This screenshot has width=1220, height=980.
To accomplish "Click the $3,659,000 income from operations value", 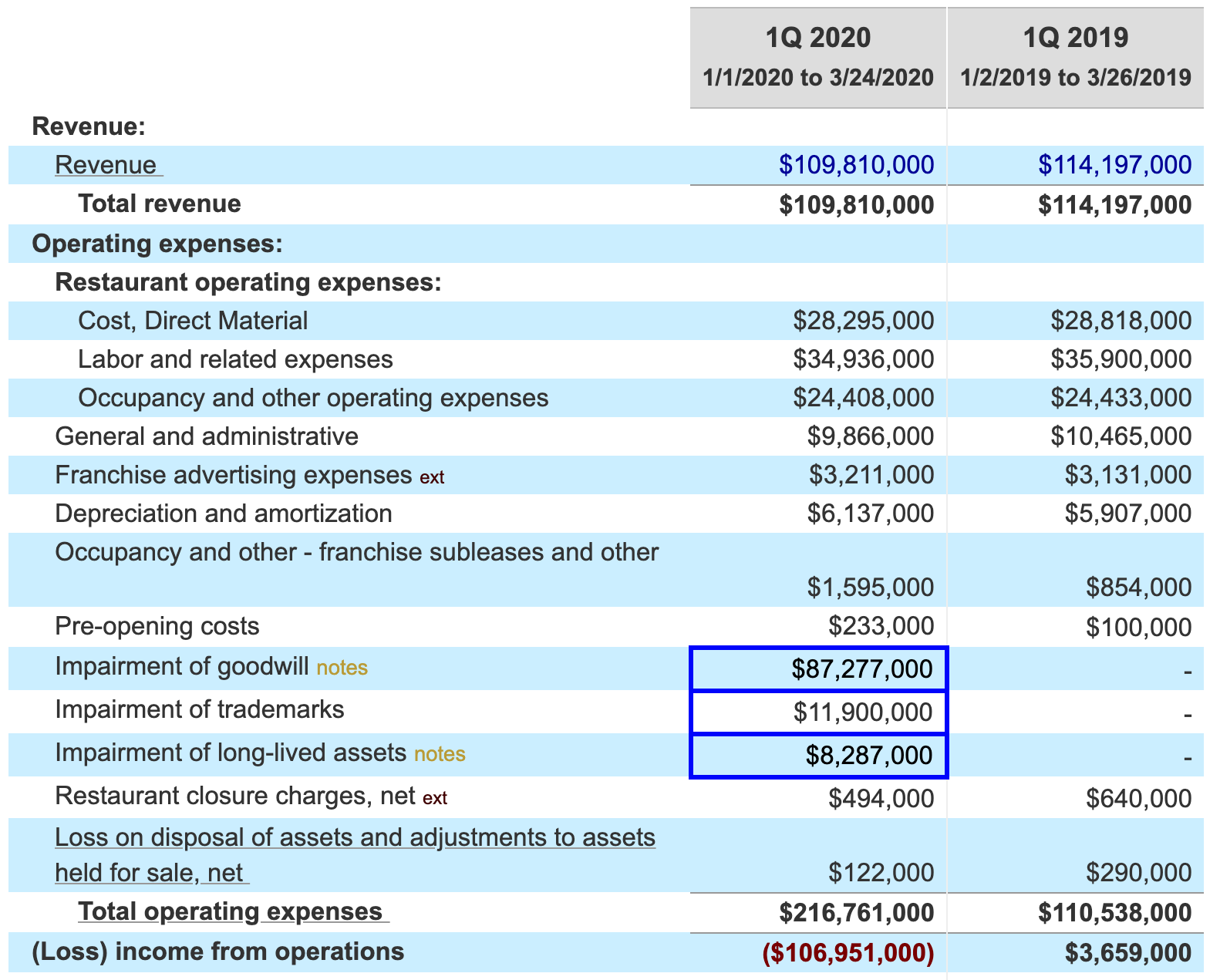I will click(x=1127, y=953).
